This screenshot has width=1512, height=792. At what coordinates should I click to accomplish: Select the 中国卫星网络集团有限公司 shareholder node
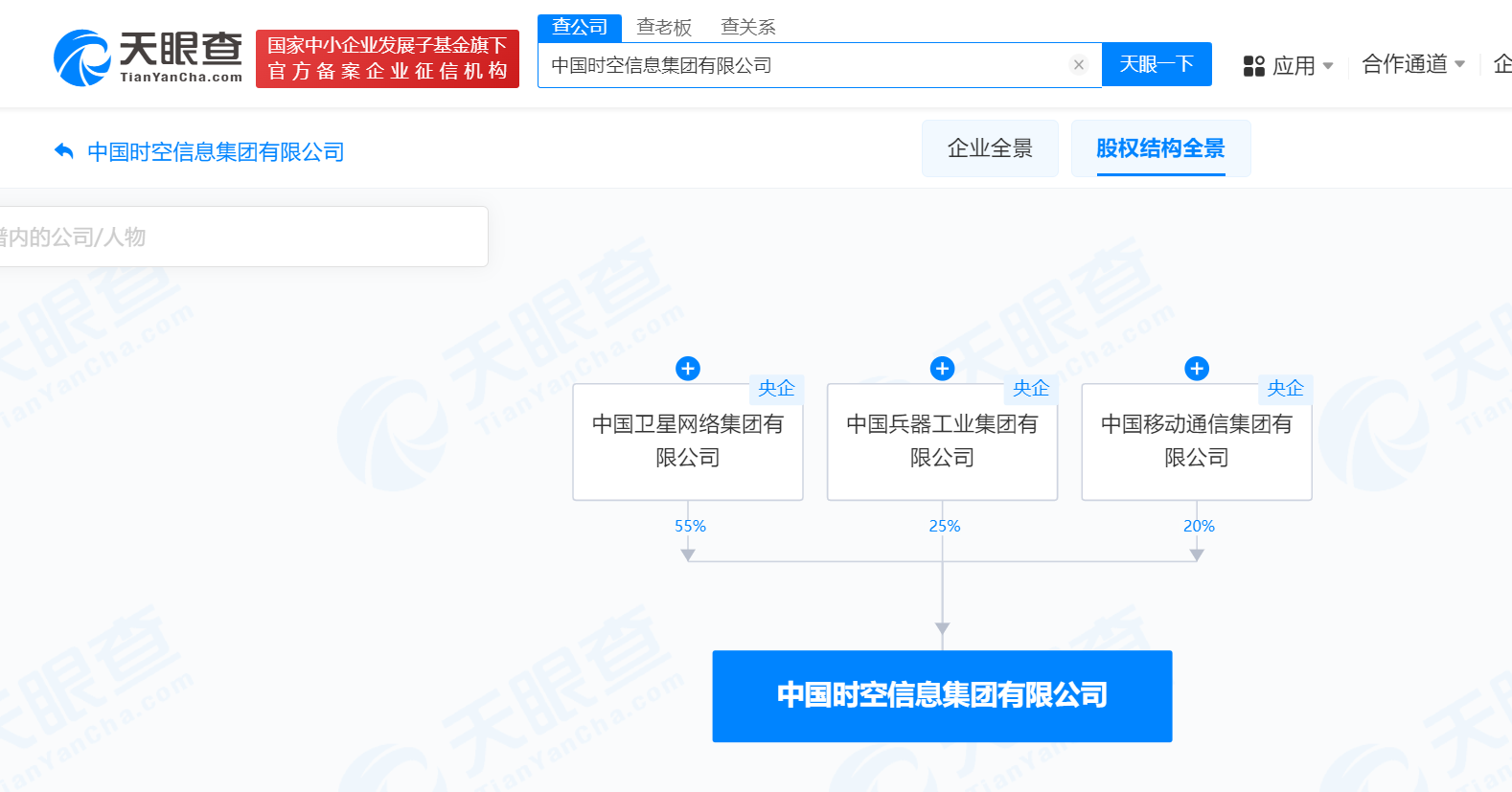click(688, 441)
